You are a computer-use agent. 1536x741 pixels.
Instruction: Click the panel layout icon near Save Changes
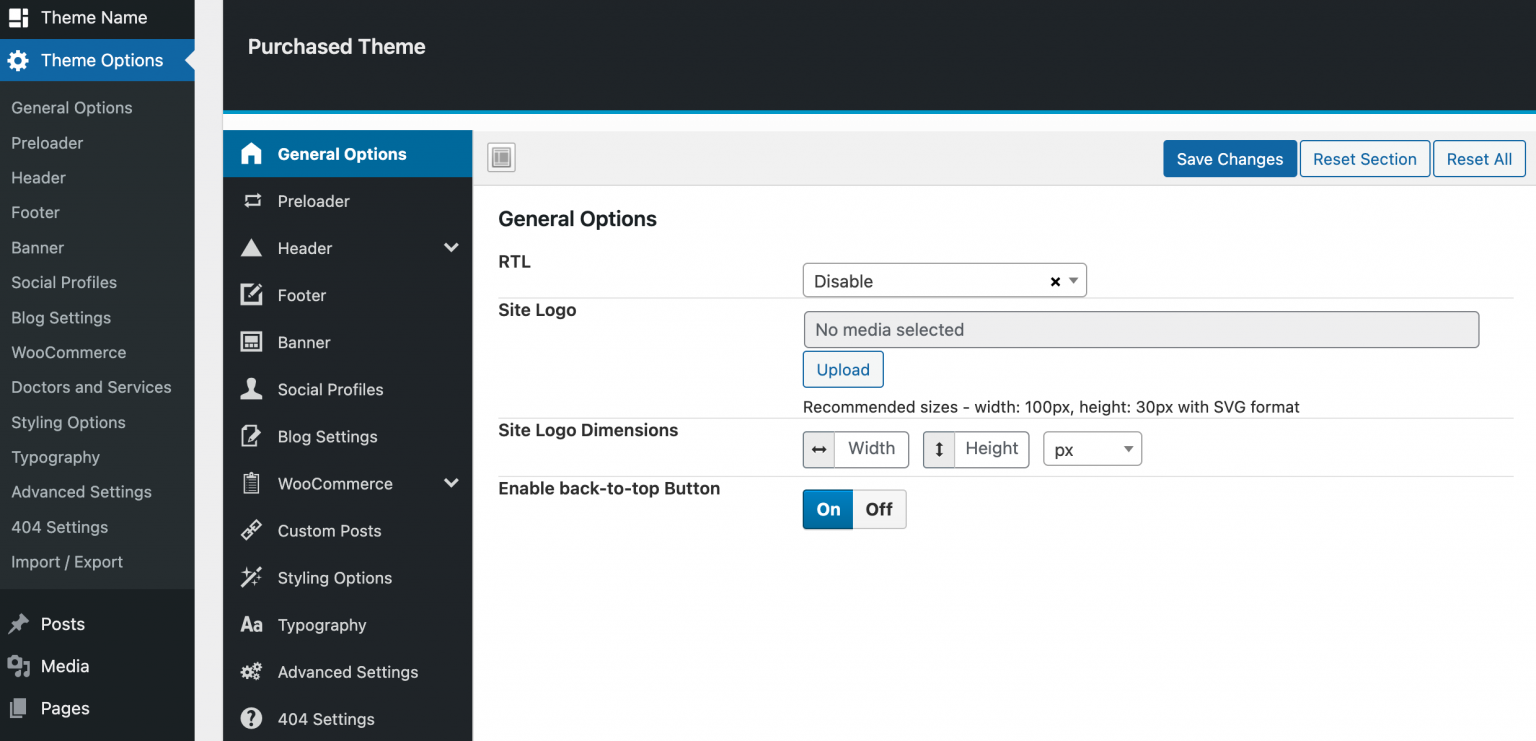[501, 157]
